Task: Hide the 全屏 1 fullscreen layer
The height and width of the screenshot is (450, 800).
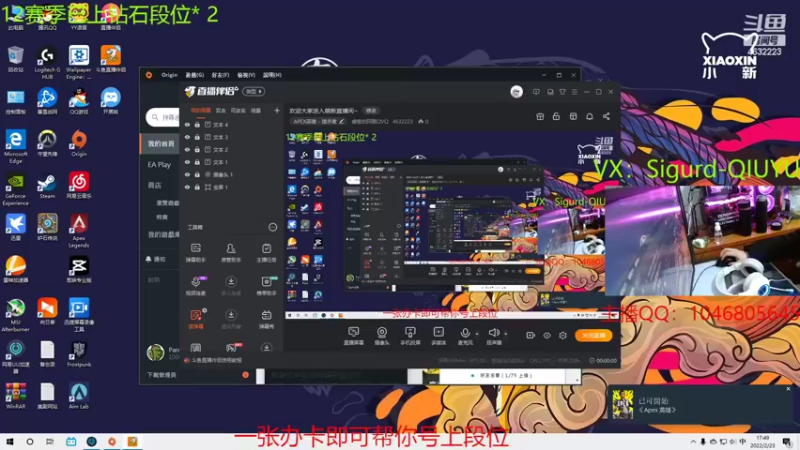Action: tap(187, 187)
